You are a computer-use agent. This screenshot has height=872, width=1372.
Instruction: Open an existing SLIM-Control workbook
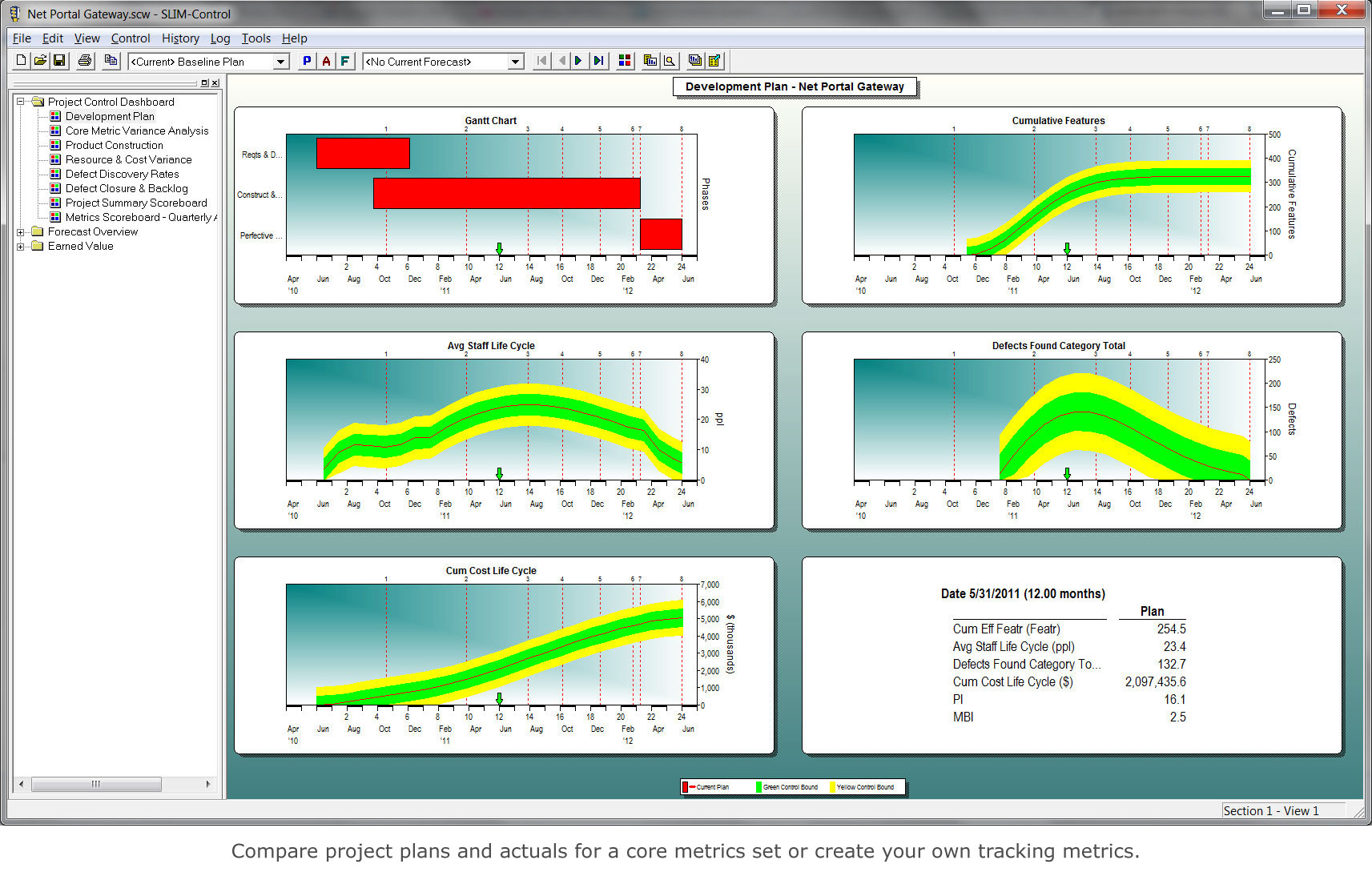coord(40,60)
